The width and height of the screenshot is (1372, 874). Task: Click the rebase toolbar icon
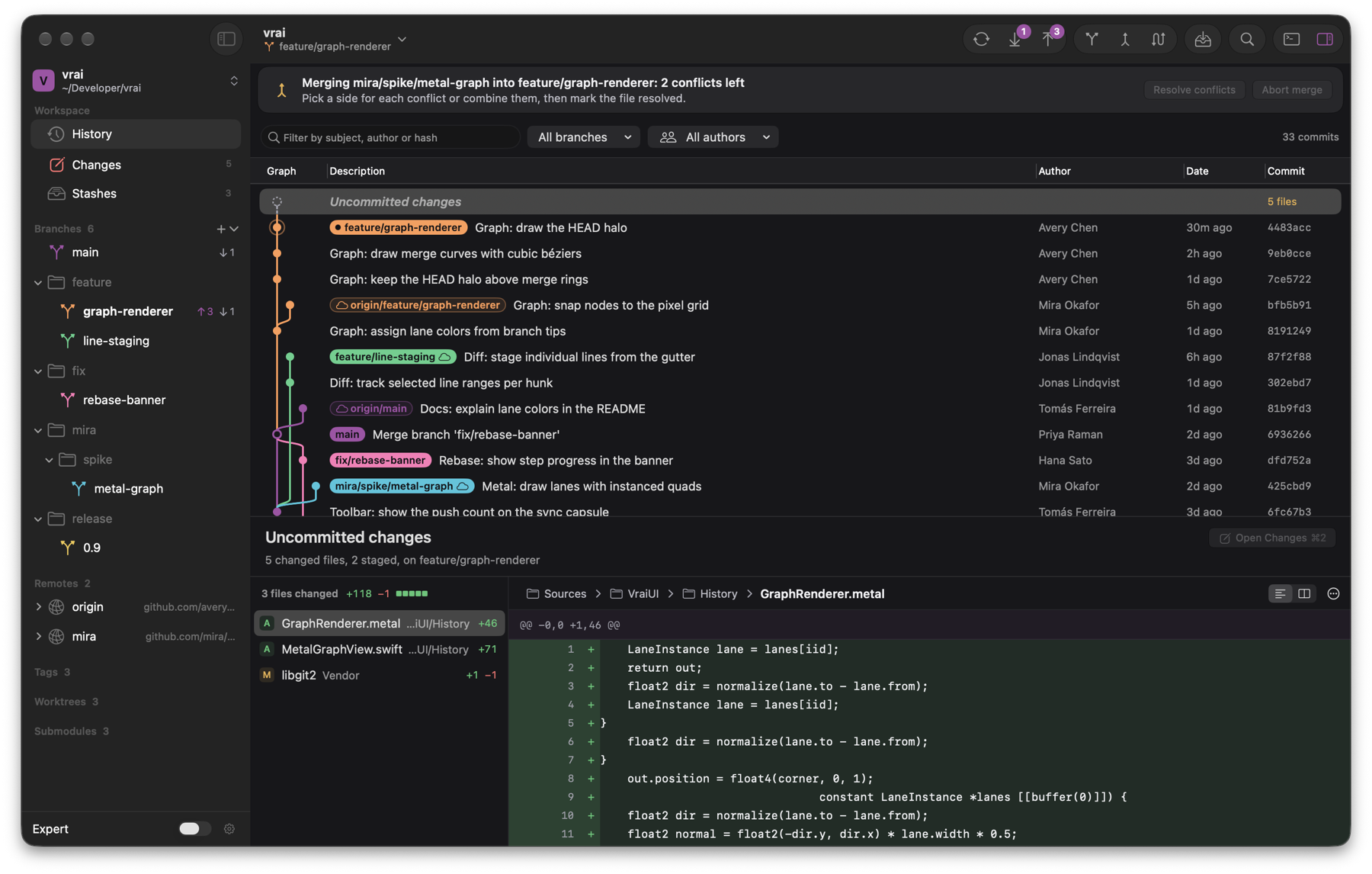1159,39
